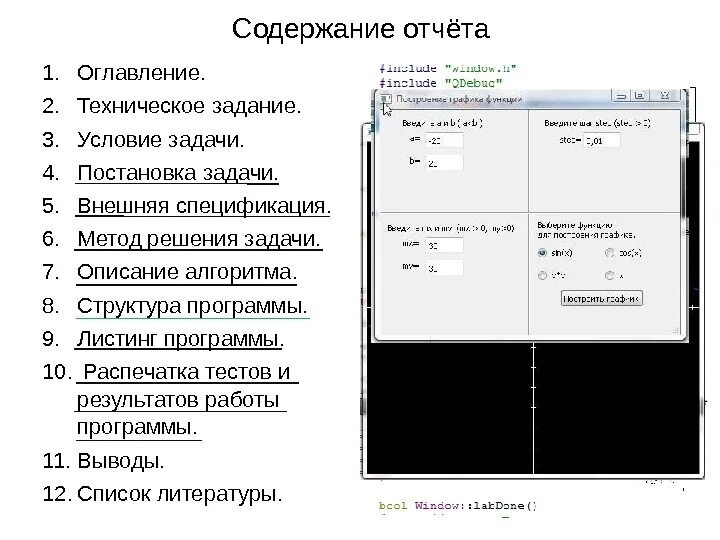This screenshot has width=720, height=540.
Task: Click the 'Построить график' button
Action: (x=602, y=298)
